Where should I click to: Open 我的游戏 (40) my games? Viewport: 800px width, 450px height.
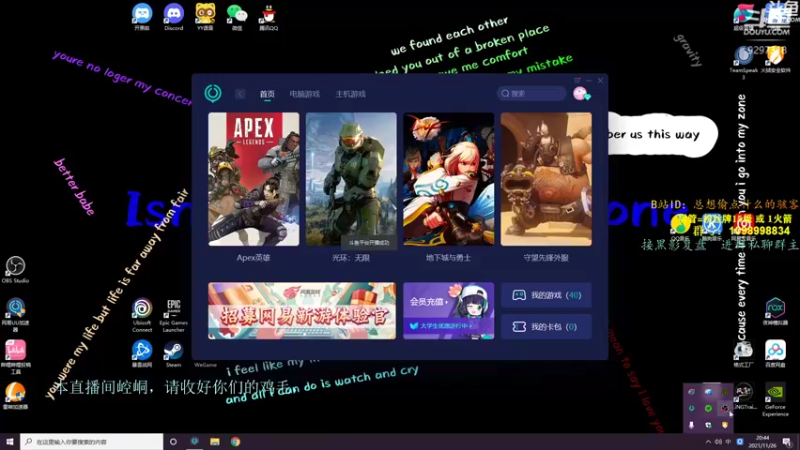pyautogui.click(x=546, y=295)
